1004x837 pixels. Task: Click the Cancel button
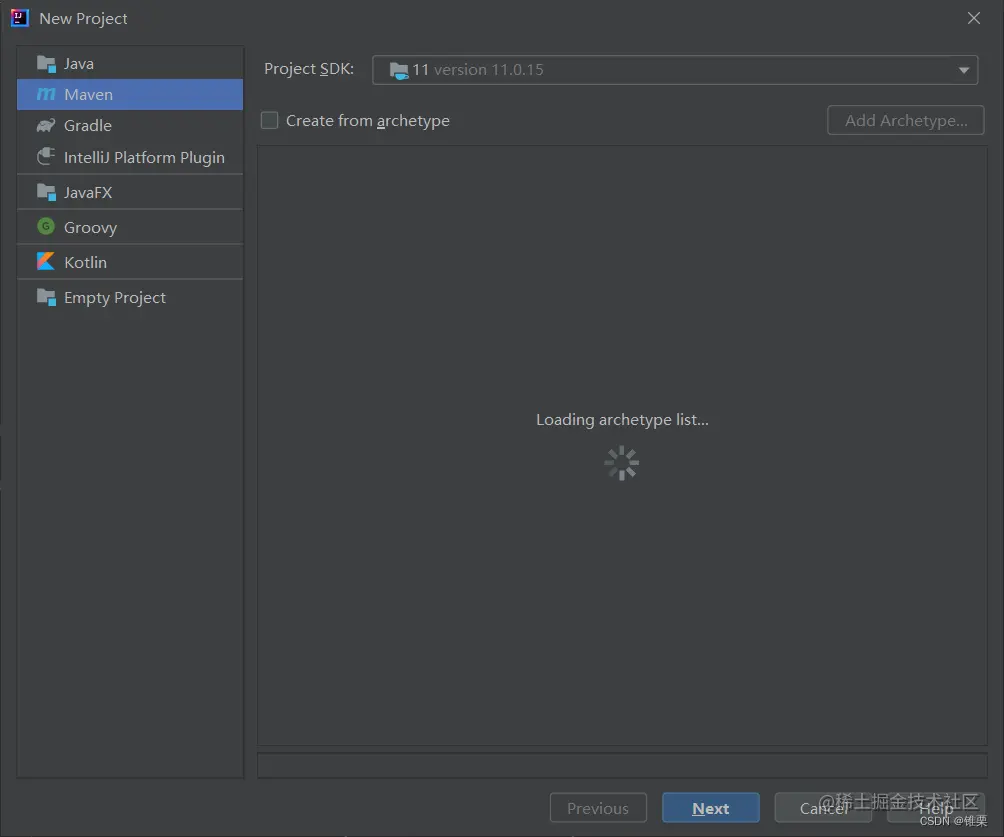823,808
